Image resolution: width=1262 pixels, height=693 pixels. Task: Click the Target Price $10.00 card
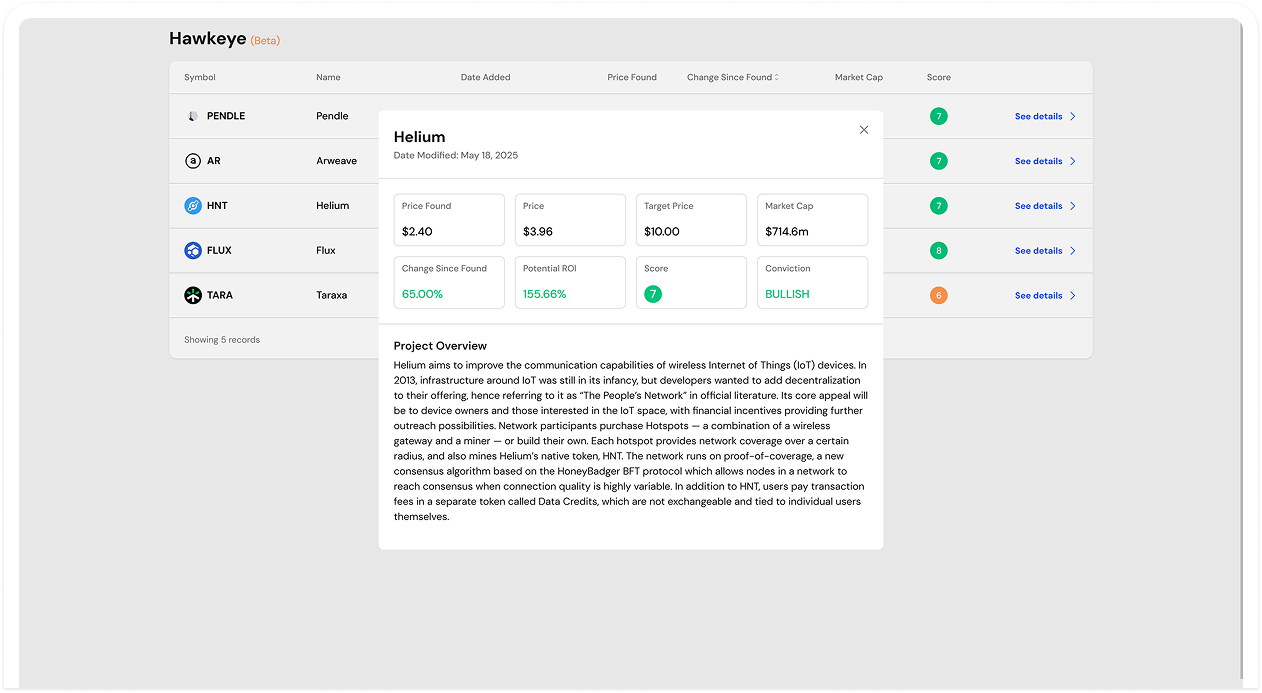(691, 220)
